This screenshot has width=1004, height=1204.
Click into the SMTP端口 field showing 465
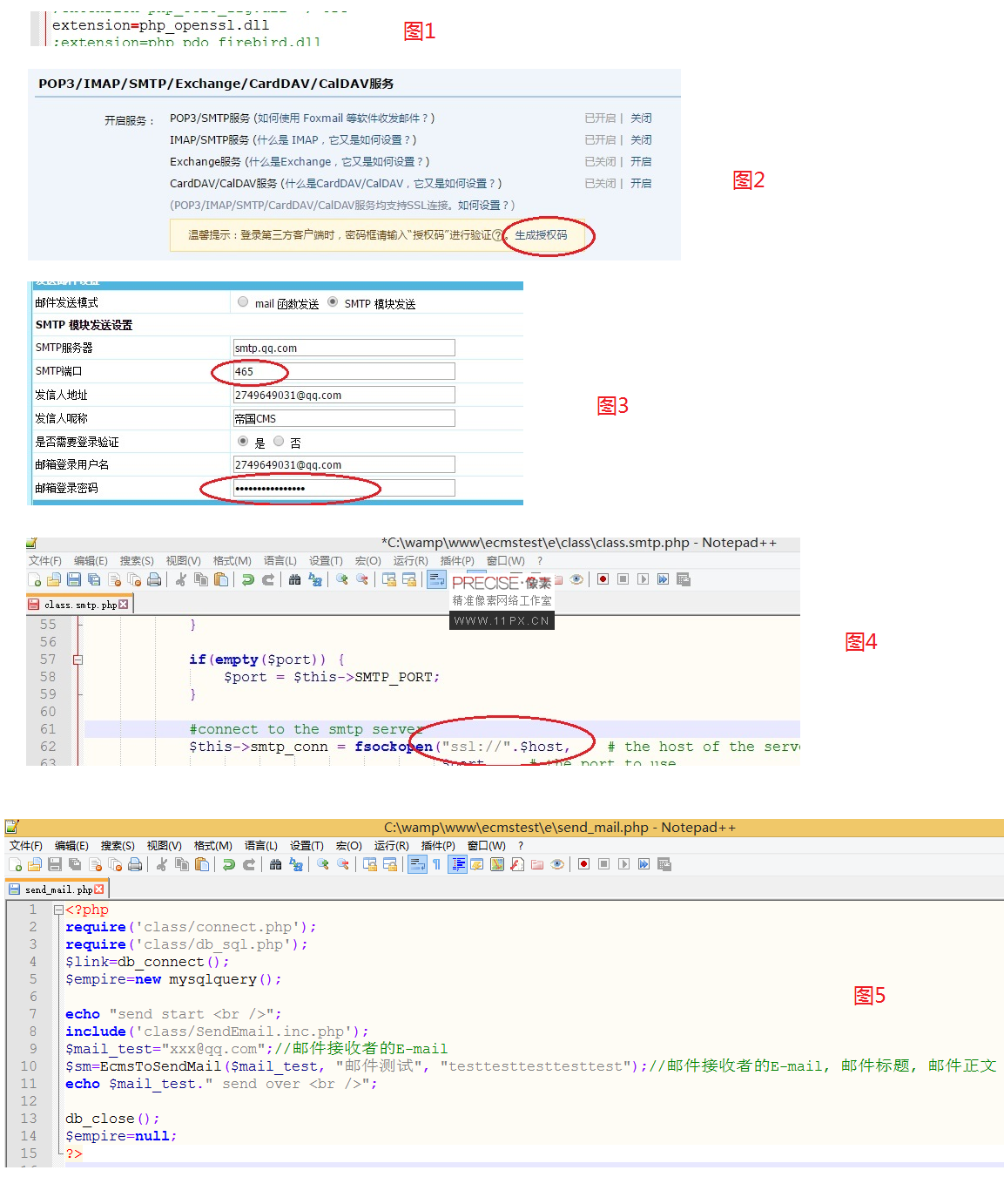343,372
